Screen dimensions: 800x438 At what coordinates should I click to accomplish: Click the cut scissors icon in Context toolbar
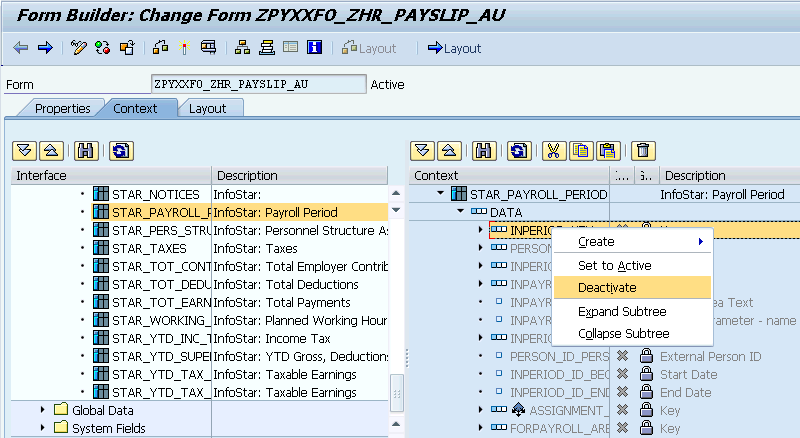tap(551, 151)
